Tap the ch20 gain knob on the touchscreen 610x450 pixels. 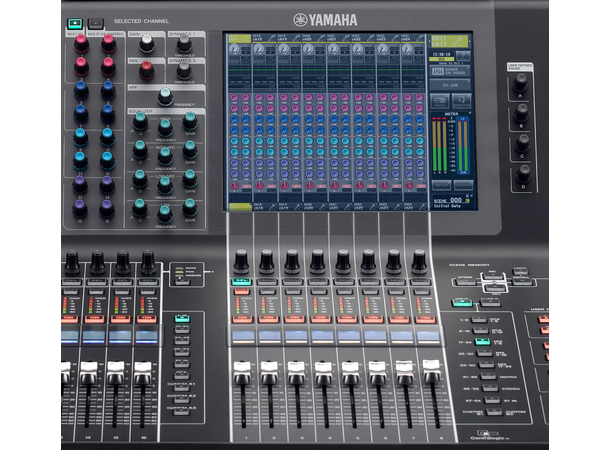(308, 49)
